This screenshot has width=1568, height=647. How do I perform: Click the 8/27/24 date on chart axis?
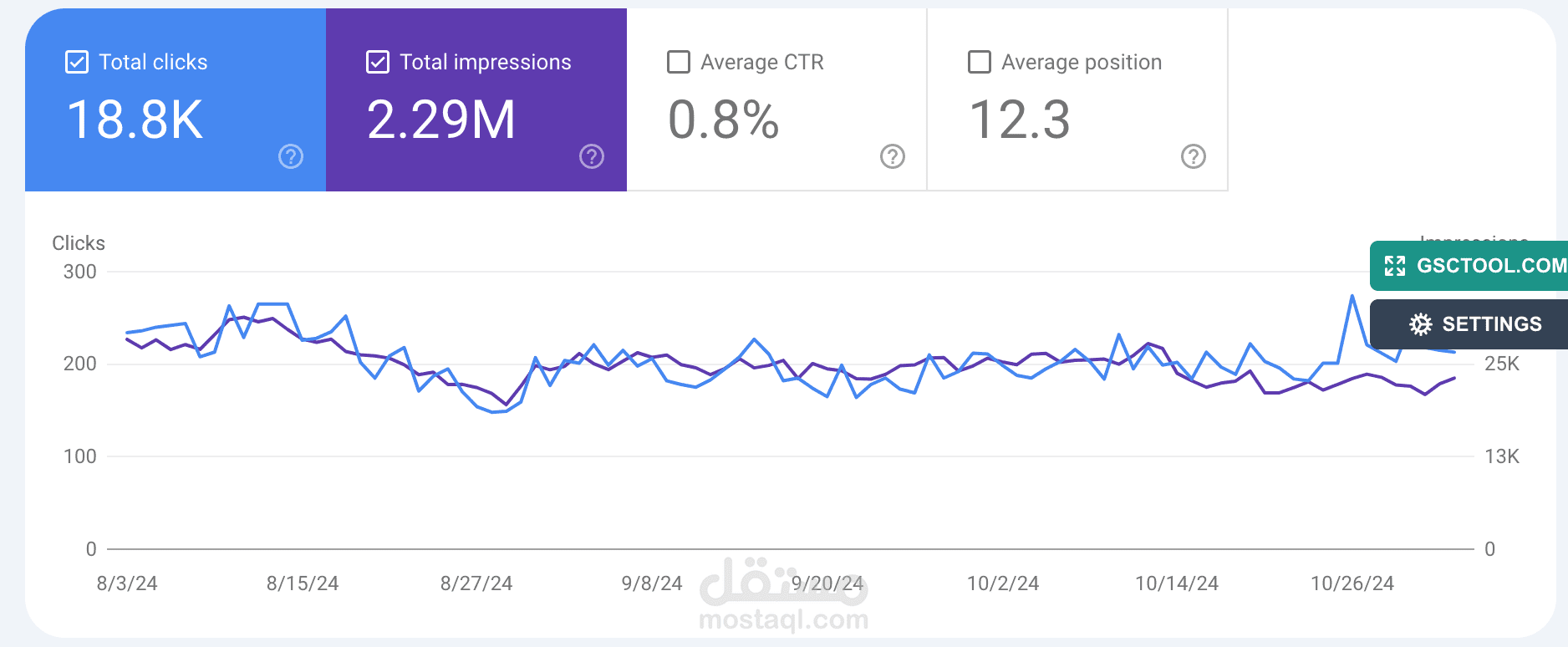tap(476, 583)
